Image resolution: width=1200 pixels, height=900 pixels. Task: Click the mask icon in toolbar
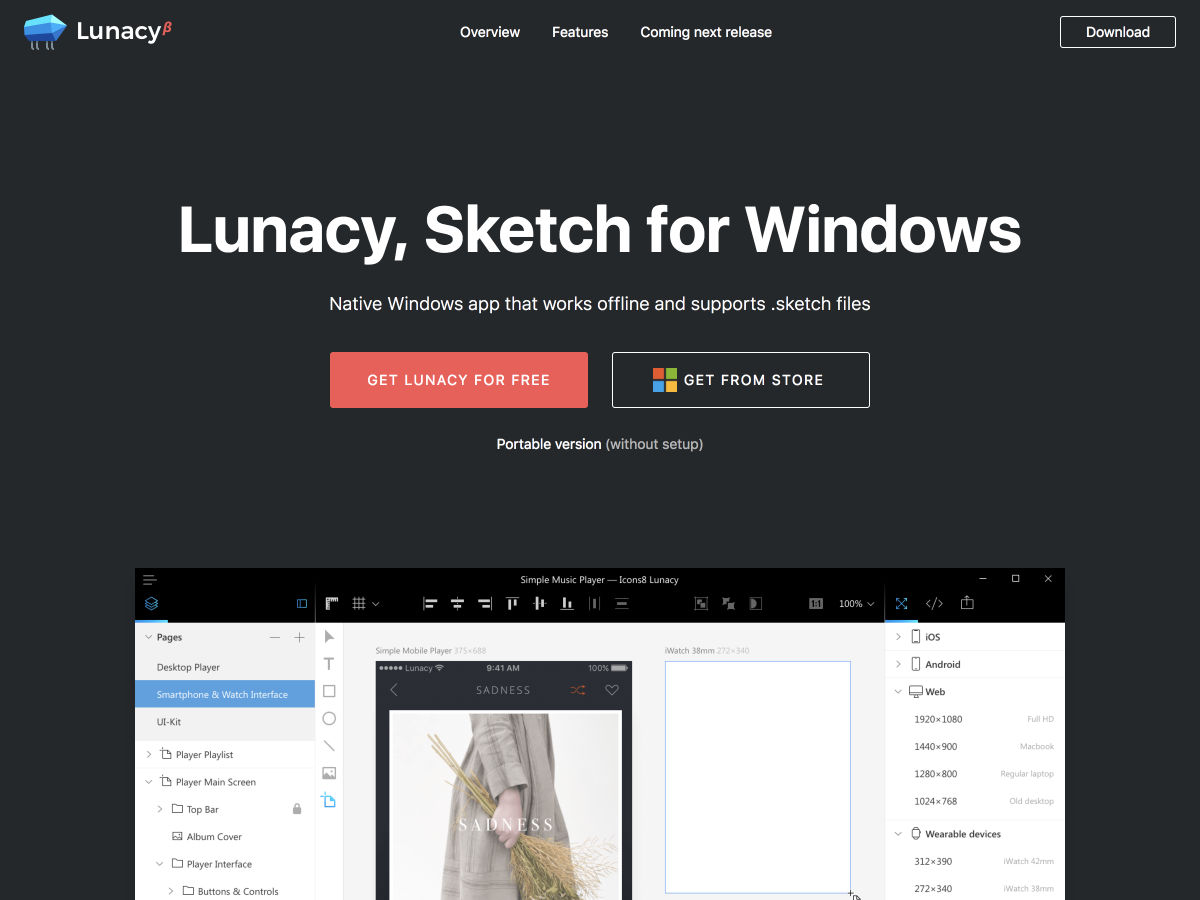[x=755, y=603]
